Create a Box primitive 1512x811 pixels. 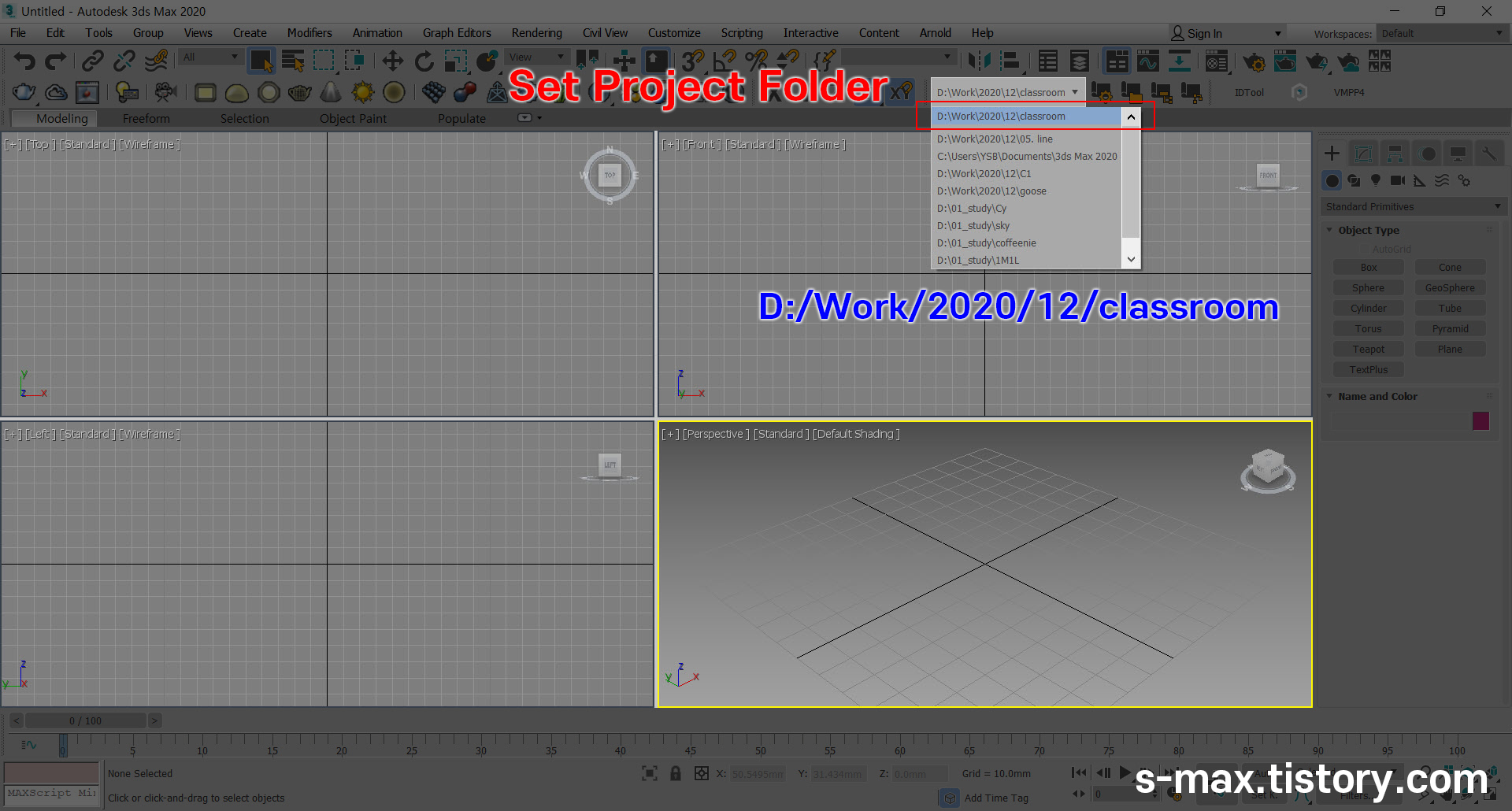pyautogui.click(x=1369, y=268)
